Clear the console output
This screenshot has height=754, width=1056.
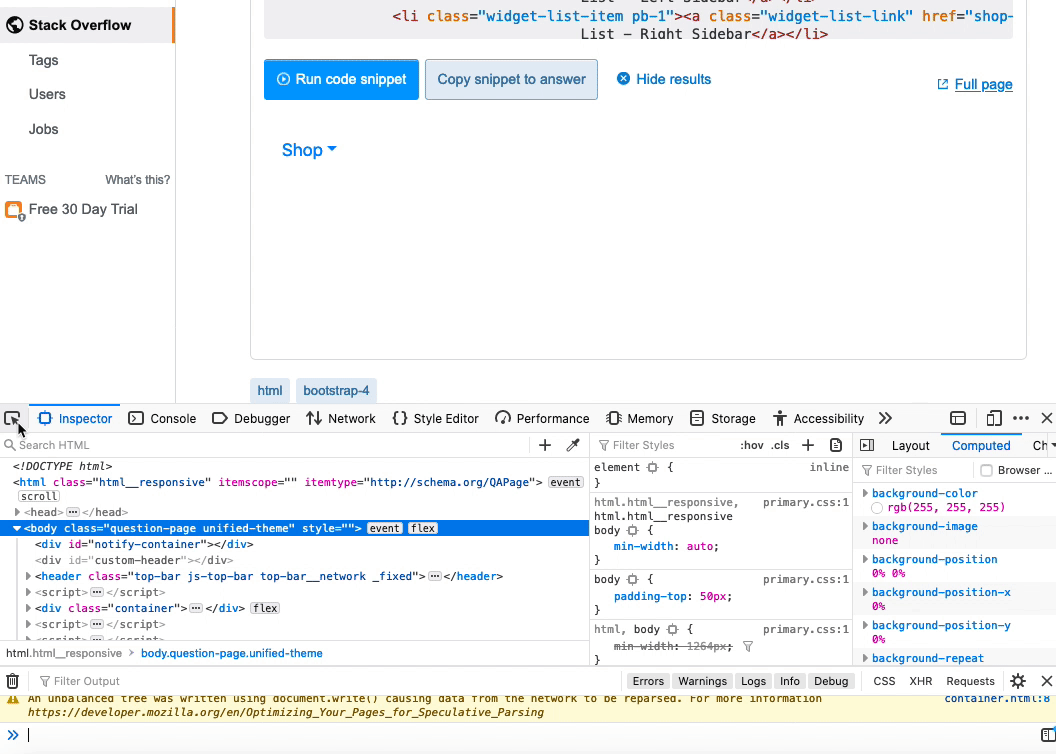[x=11, y=681]
